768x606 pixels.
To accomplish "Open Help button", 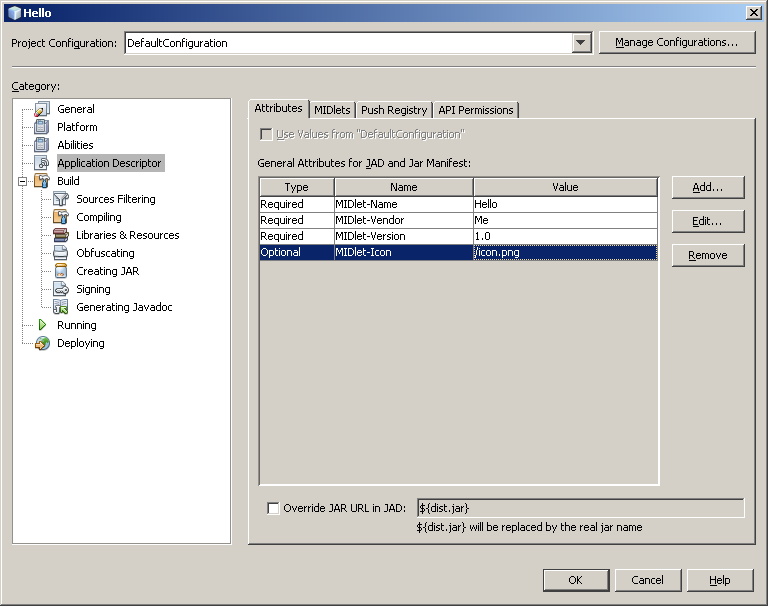I will tap(720, 580).
